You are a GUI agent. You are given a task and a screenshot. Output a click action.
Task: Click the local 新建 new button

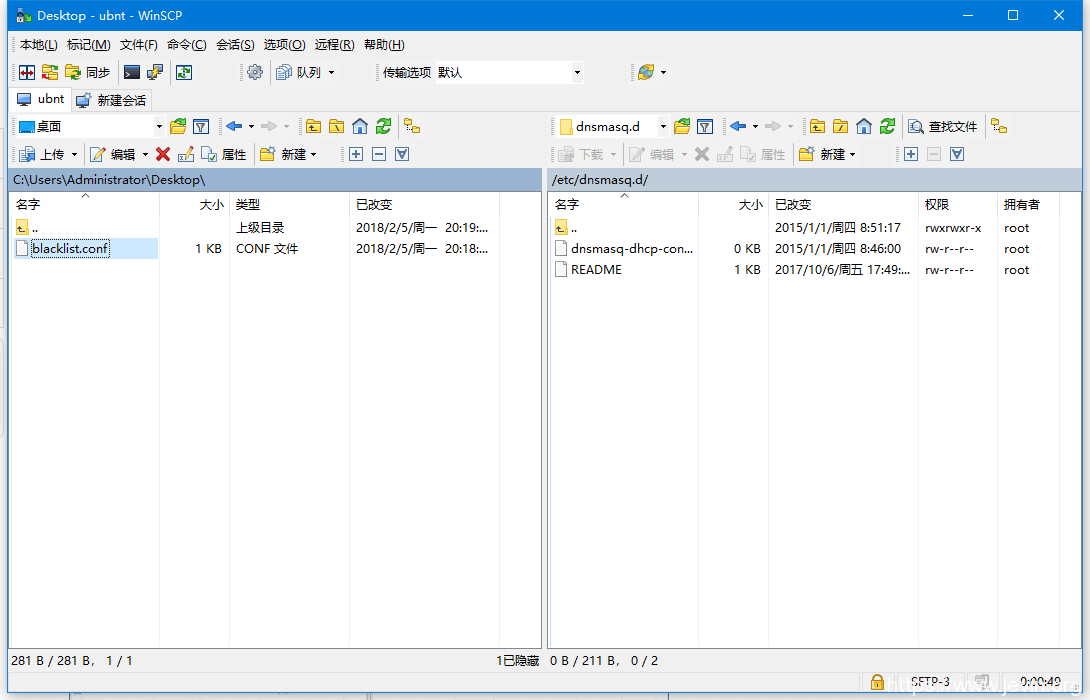tap(283, 154)
